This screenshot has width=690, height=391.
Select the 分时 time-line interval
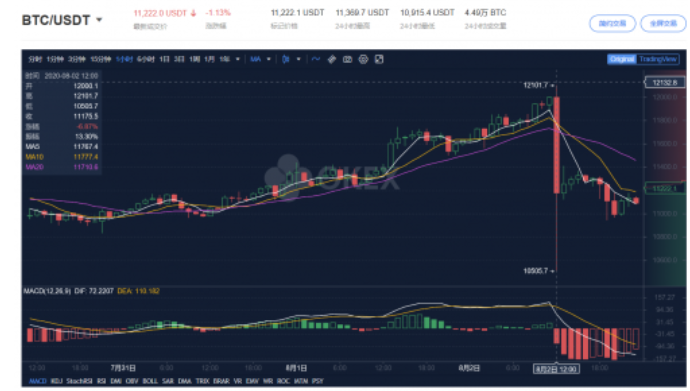click(x=35, y=59)
